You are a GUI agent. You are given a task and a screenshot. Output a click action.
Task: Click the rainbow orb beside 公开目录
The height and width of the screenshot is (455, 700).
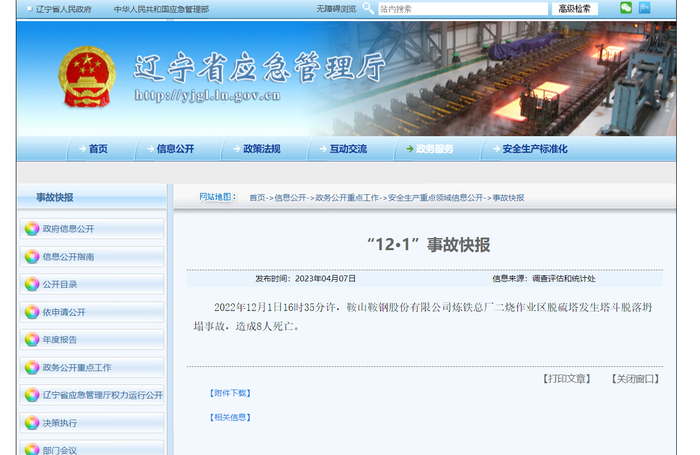coord(32,284)
